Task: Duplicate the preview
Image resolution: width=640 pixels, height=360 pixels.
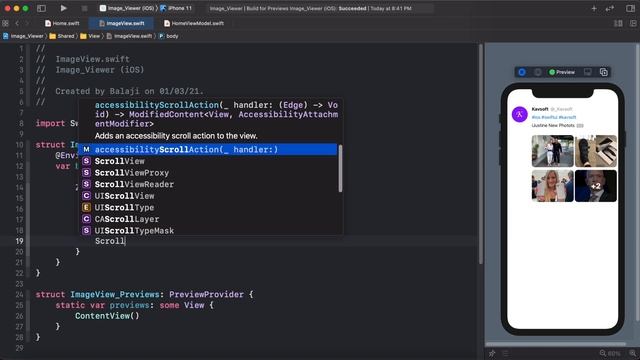Action: pyautogui.click(x=604, y=72)
